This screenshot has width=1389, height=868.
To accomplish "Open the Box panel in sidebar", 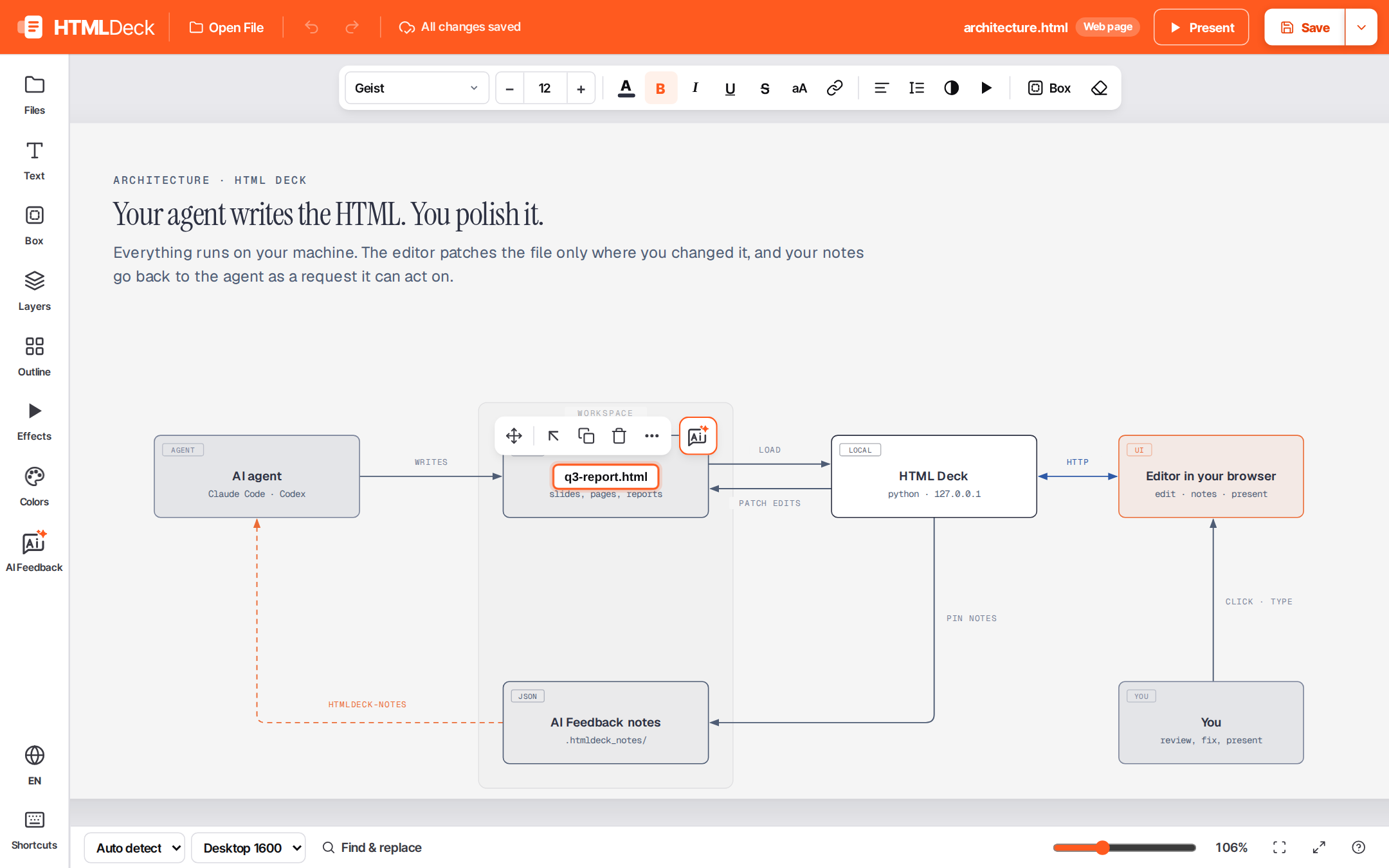I will click(34, 226).
